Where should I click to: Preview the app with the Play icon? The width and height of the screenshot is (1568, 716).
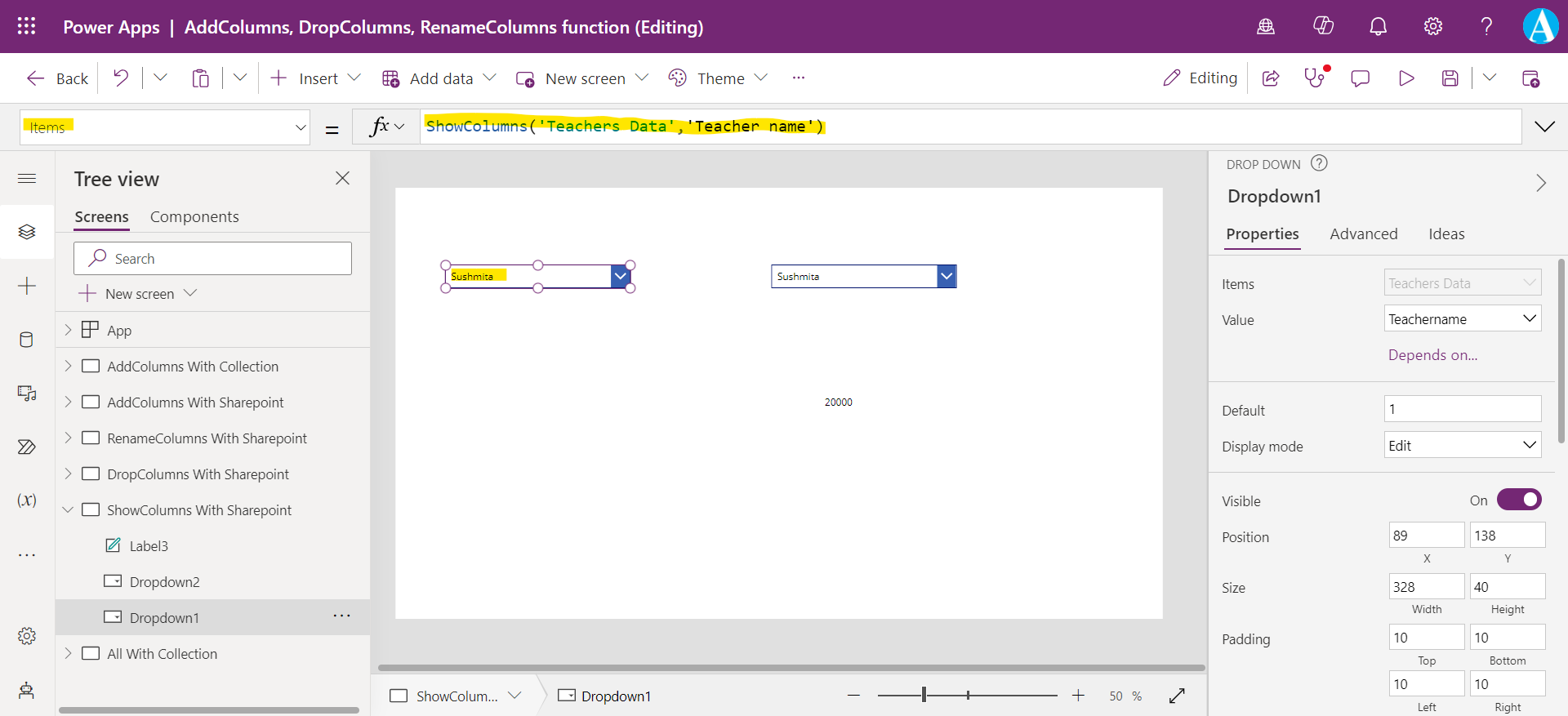point(1405,78)
